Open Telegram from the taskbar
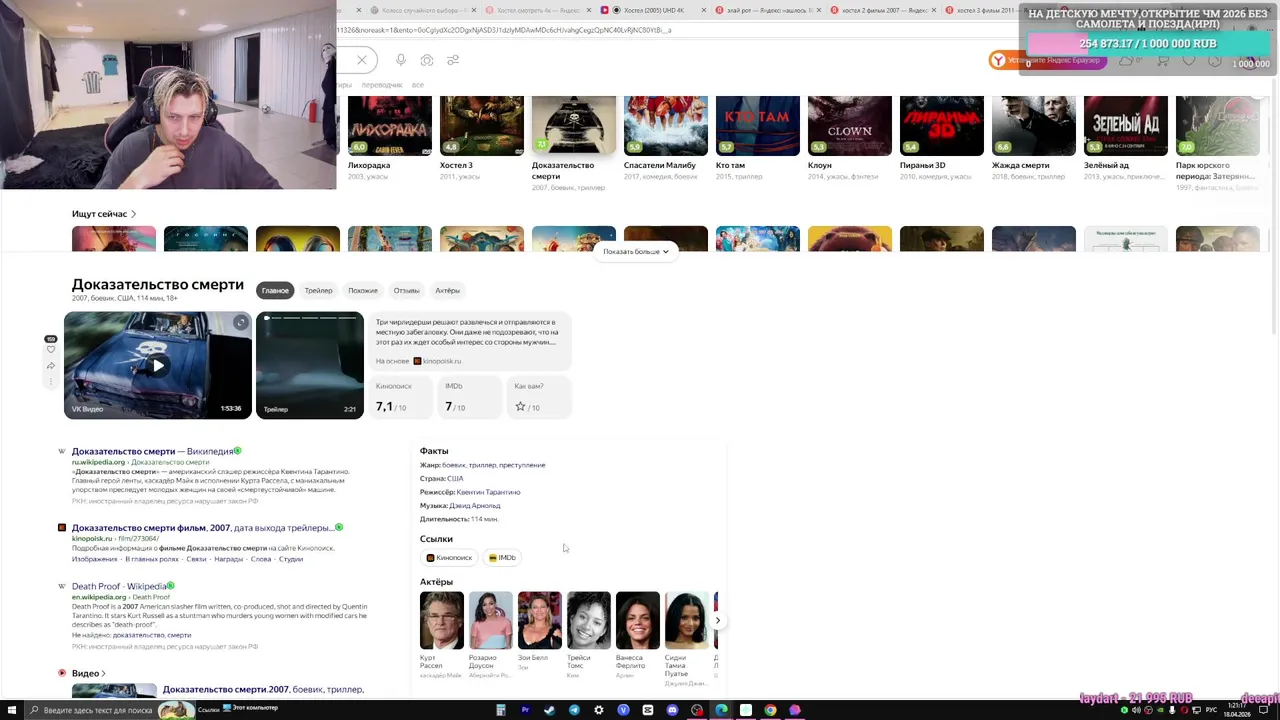 (x=574, y=710)
